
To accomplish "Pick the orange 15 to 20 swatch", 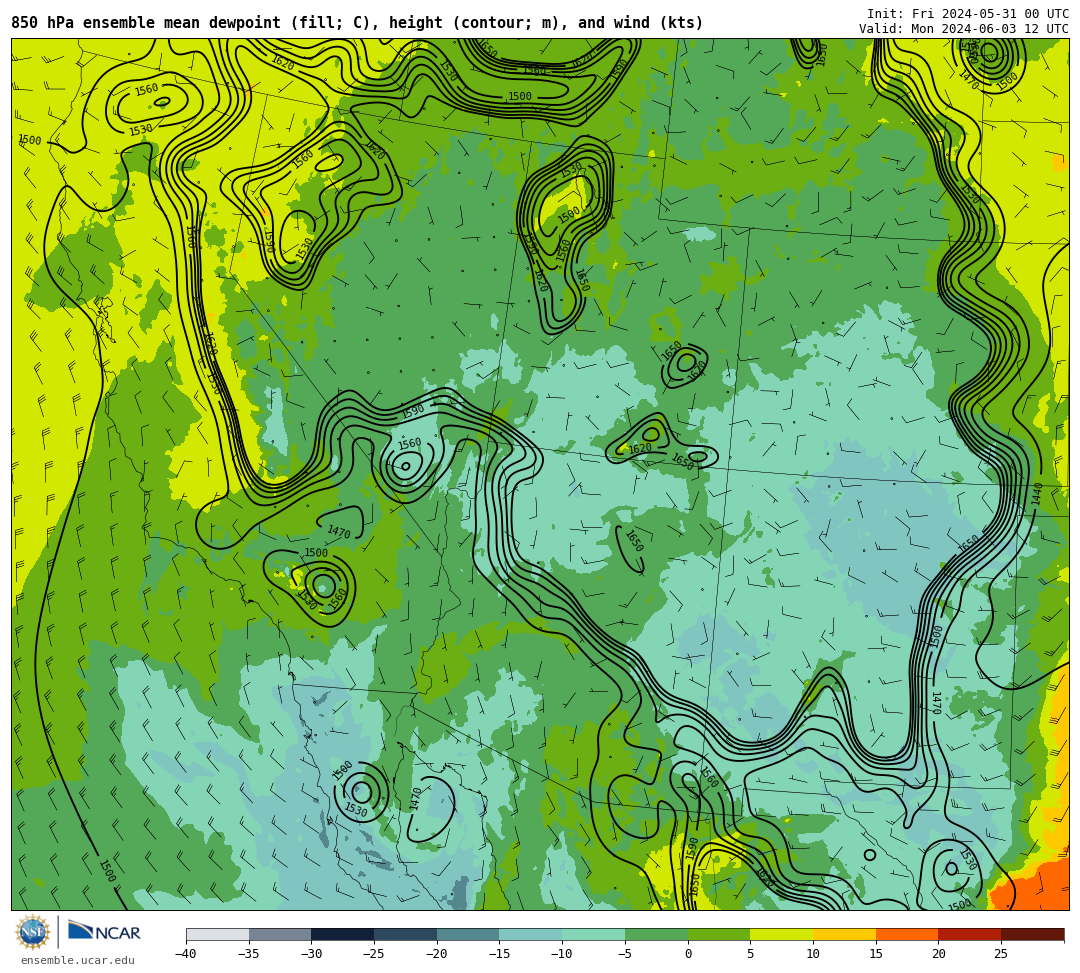I will [907, 934].
